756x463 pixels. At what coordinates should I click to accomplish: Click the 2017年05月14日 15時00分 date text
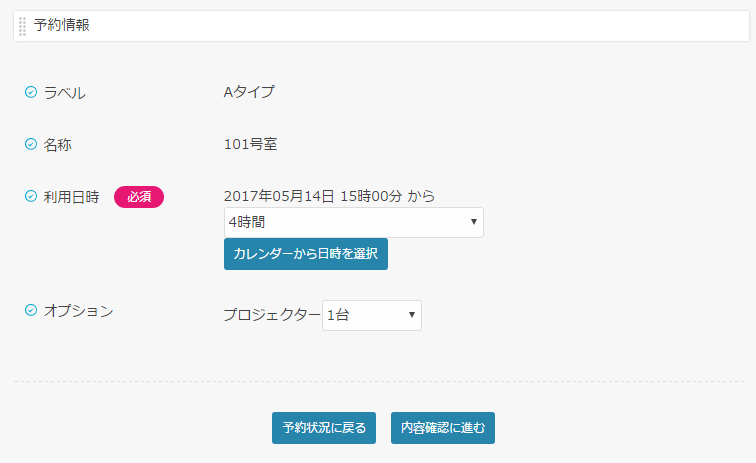click(313, 196)
